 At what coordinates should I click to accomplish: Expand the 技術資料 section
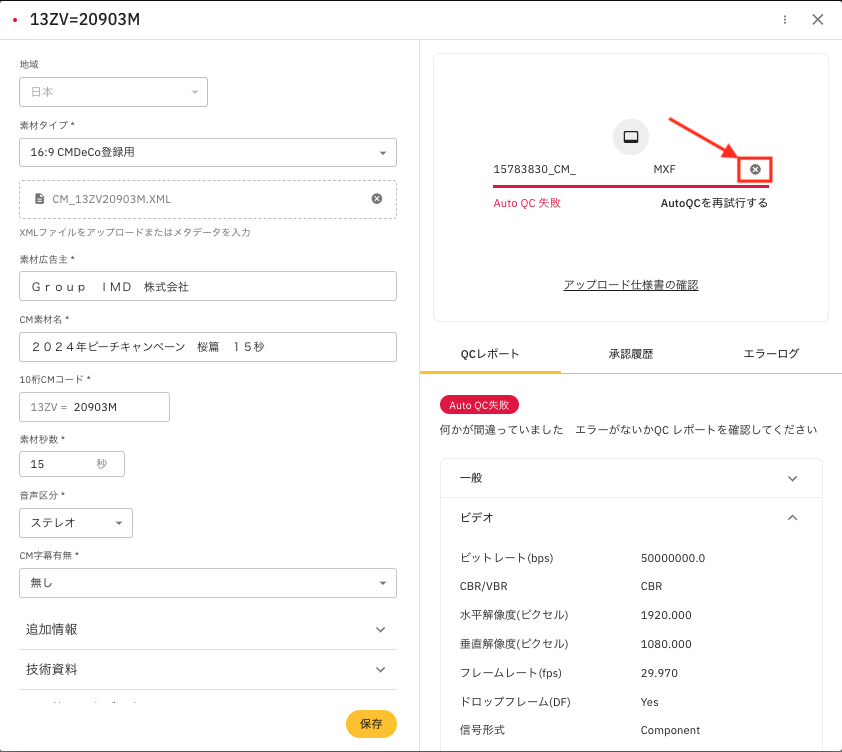(208, 669)
